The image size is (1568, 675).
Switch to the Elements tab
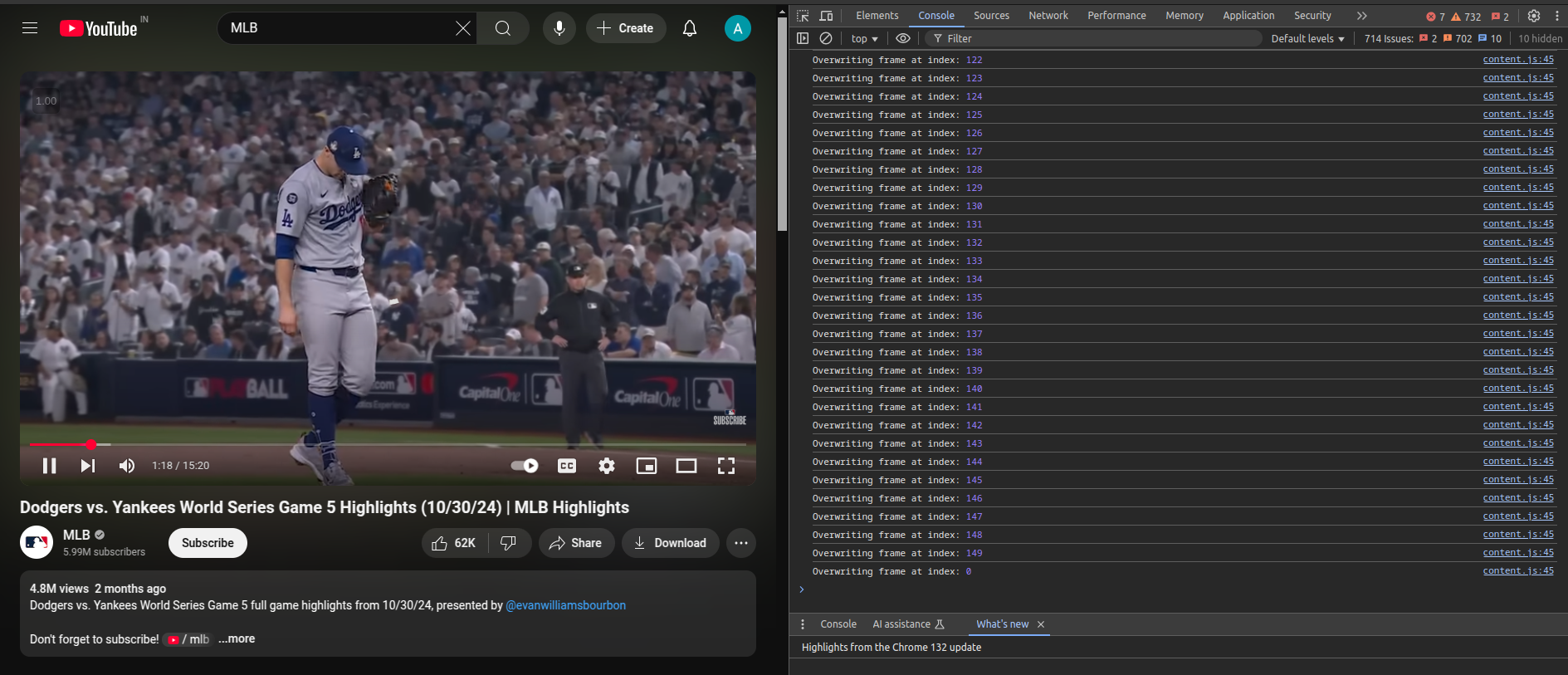877,16
